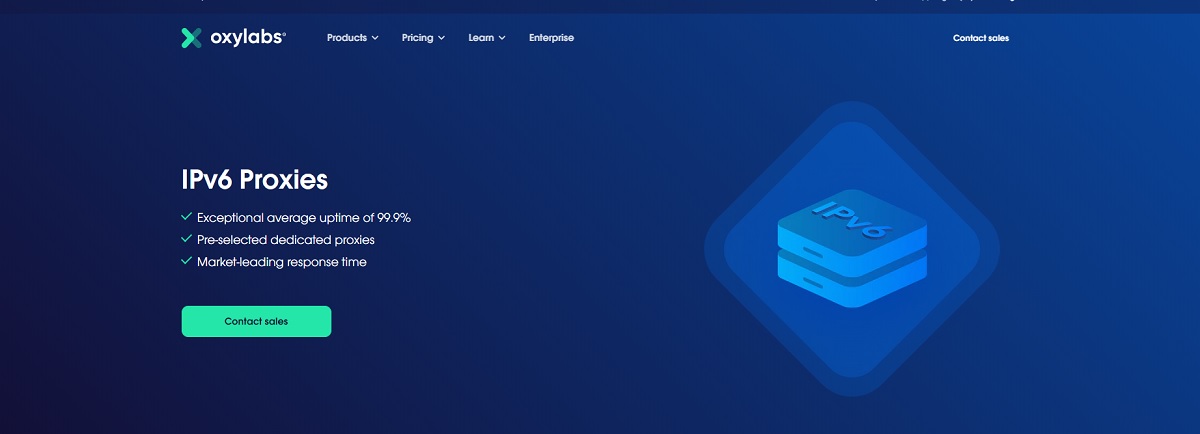Click the green Contact sales button
This screenshot has width=1200, height=434.
click(256, 321)
